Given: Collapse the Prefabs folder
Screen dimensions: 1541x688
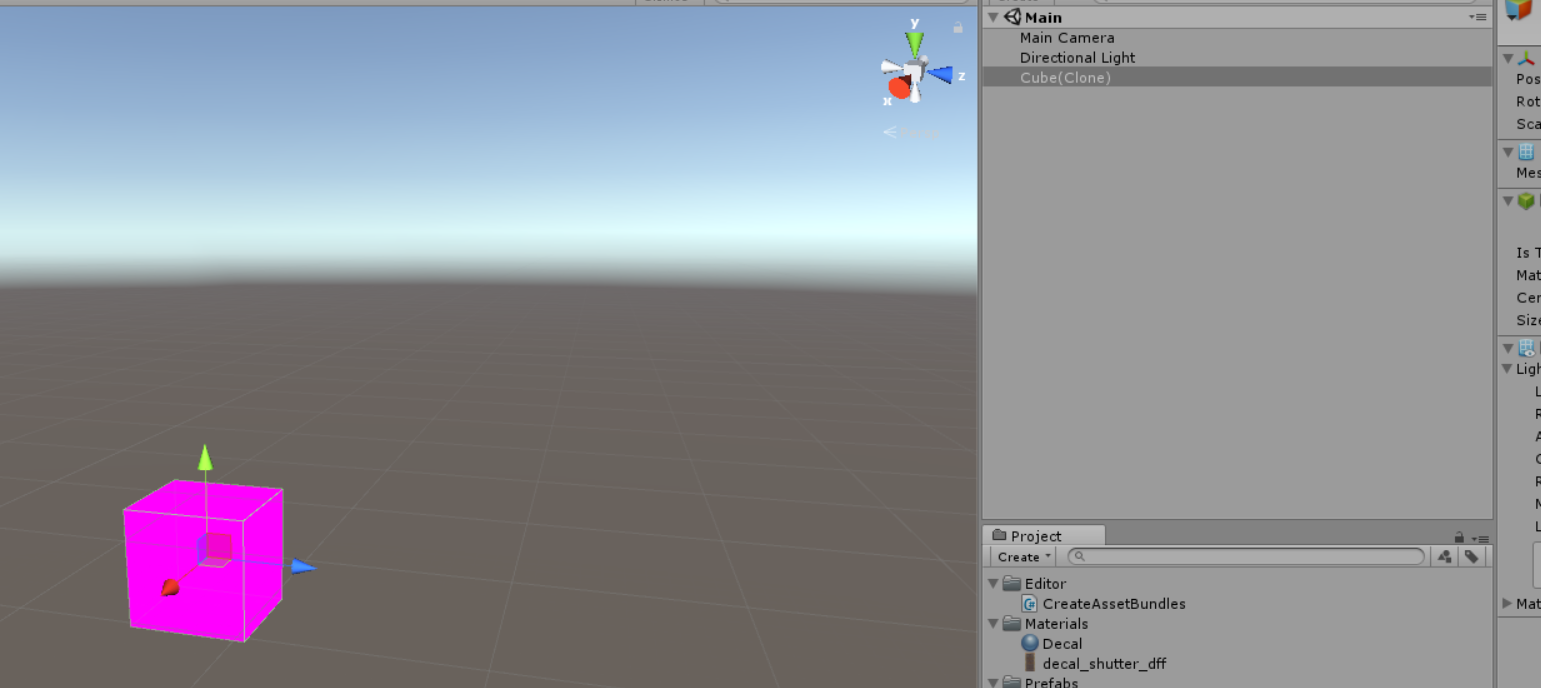Looking at the screenshot, I should point(993,683).
